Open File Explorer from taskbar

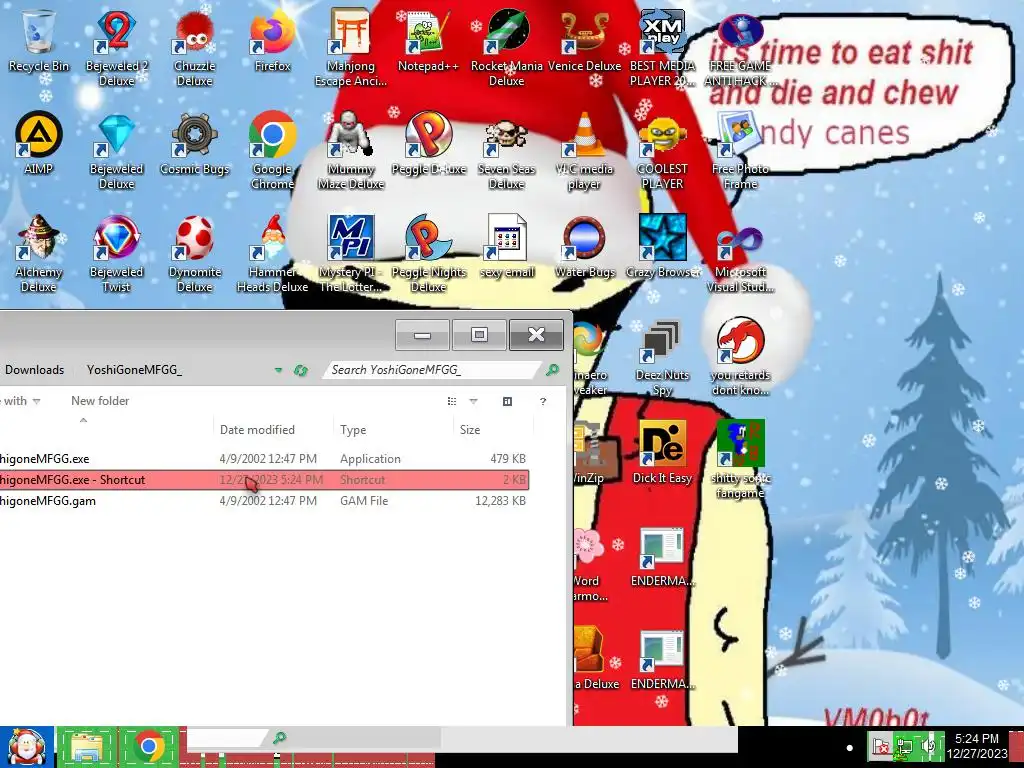coord(86,747)
